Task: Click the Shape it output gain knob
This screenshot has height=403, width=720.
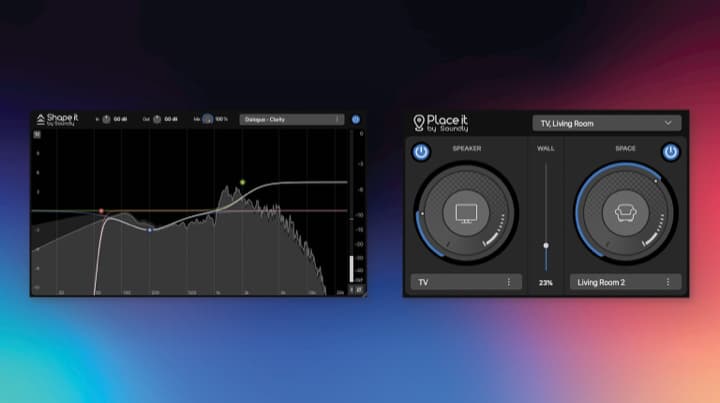Action: pos(157,119)
